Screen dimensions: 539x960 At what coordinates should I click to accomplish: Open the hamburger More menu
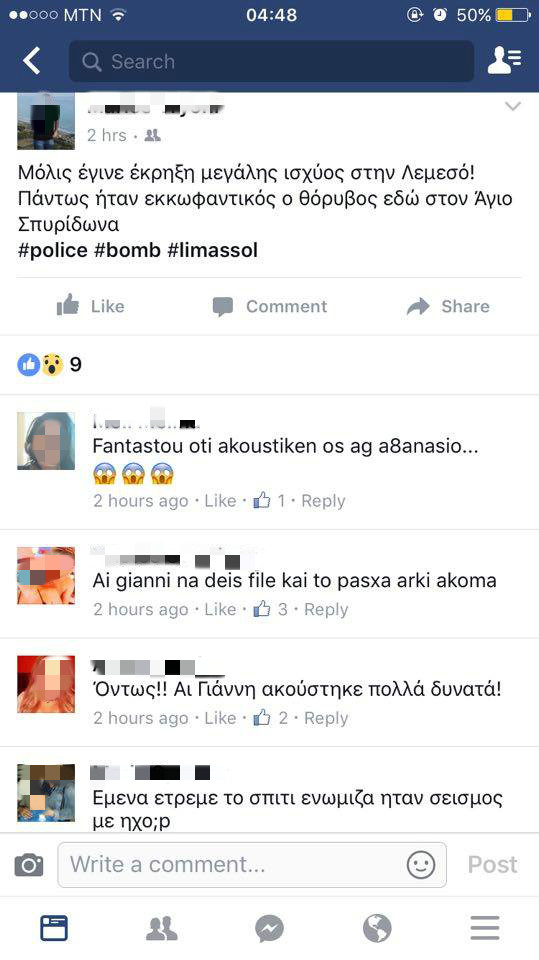(484, 929)
